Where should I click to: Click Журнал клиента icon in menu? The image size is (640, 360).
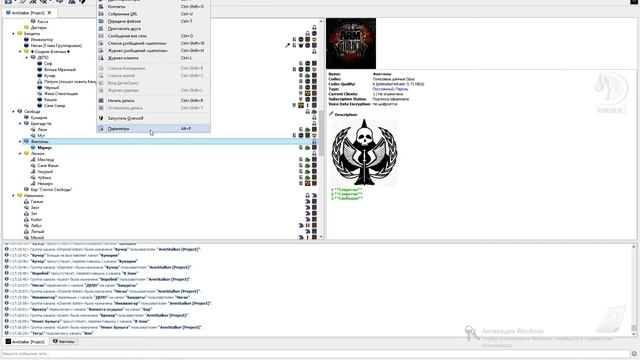coord(101,58)
